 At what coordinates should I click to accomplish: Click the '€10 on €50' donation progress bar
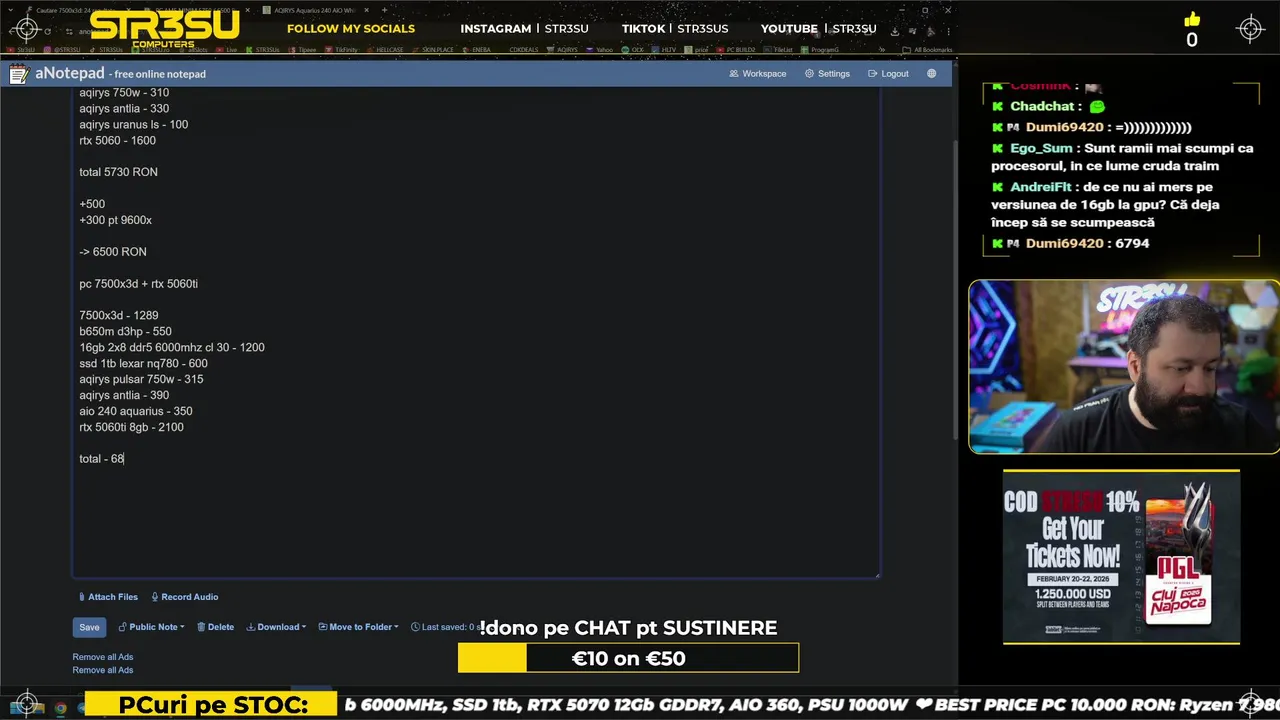coord(628,658)
